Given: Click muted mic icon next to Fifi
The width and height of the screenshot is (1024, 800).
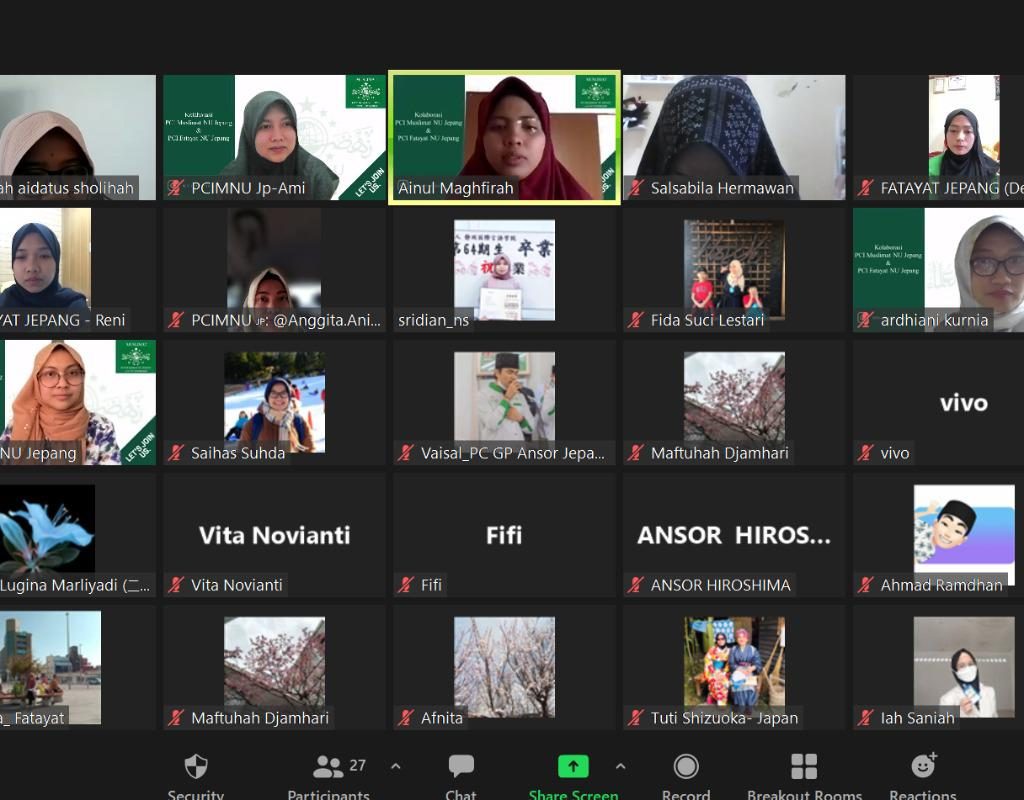Looking at the screenshot, I should click(x=406, y=585).
